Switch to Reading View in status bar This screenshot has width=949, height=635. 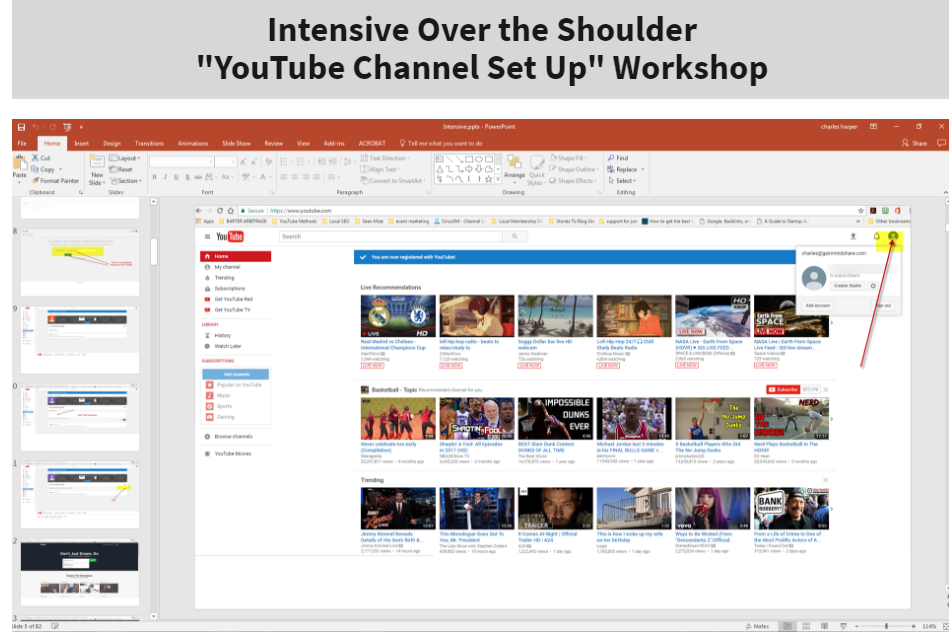[x=824, y=627]
